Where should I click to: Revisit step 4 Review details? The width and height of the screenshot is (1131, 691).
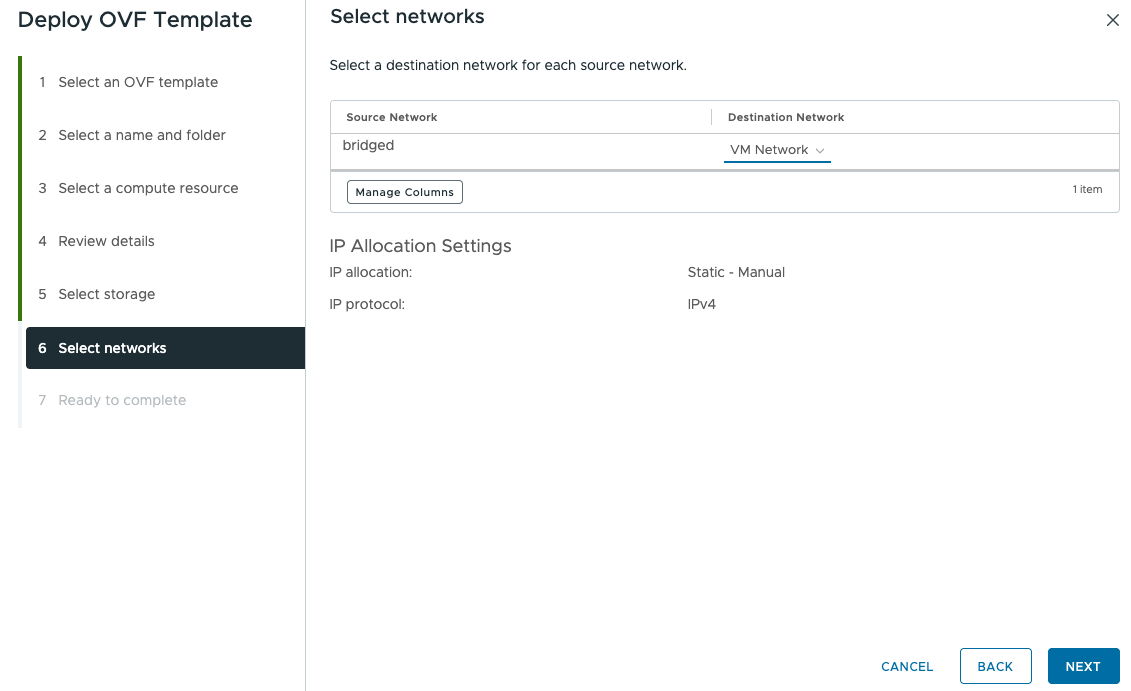tap(107, 240)
